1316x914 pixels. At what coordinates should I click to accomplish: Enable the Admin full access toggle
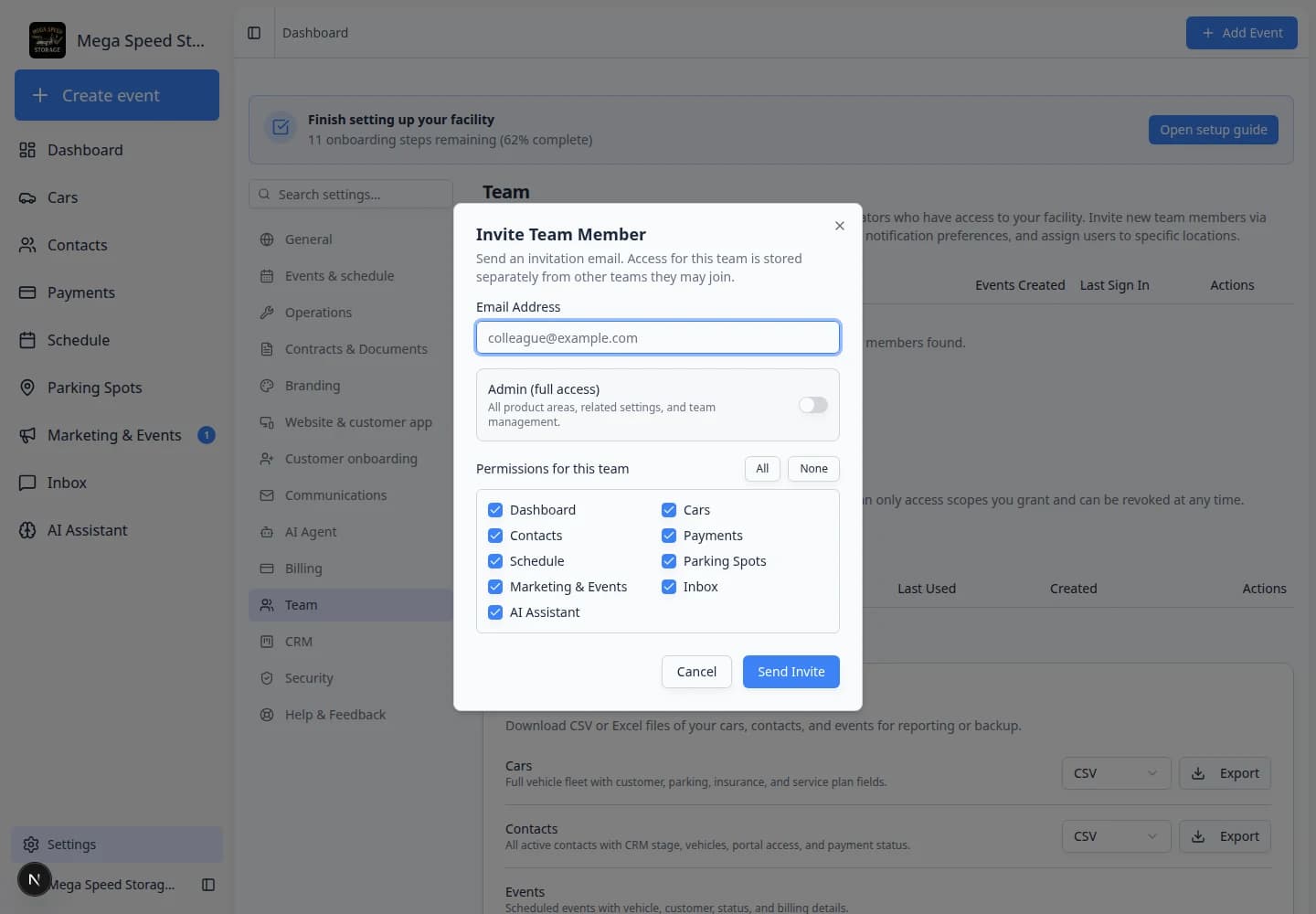coord(812,405)
